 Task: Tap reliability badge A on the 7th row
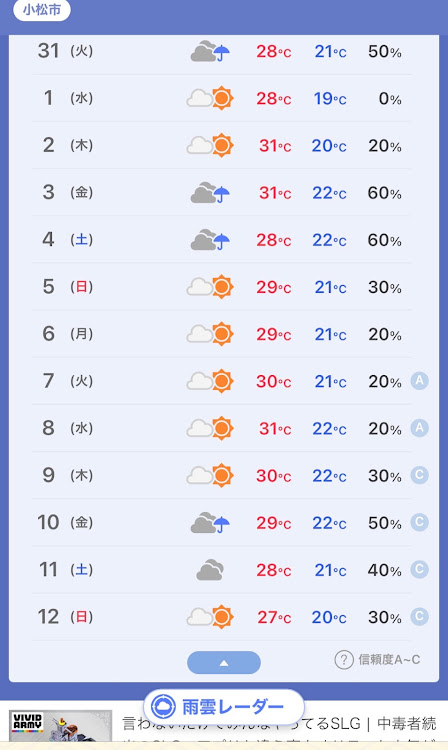click(x=419, y=381)
